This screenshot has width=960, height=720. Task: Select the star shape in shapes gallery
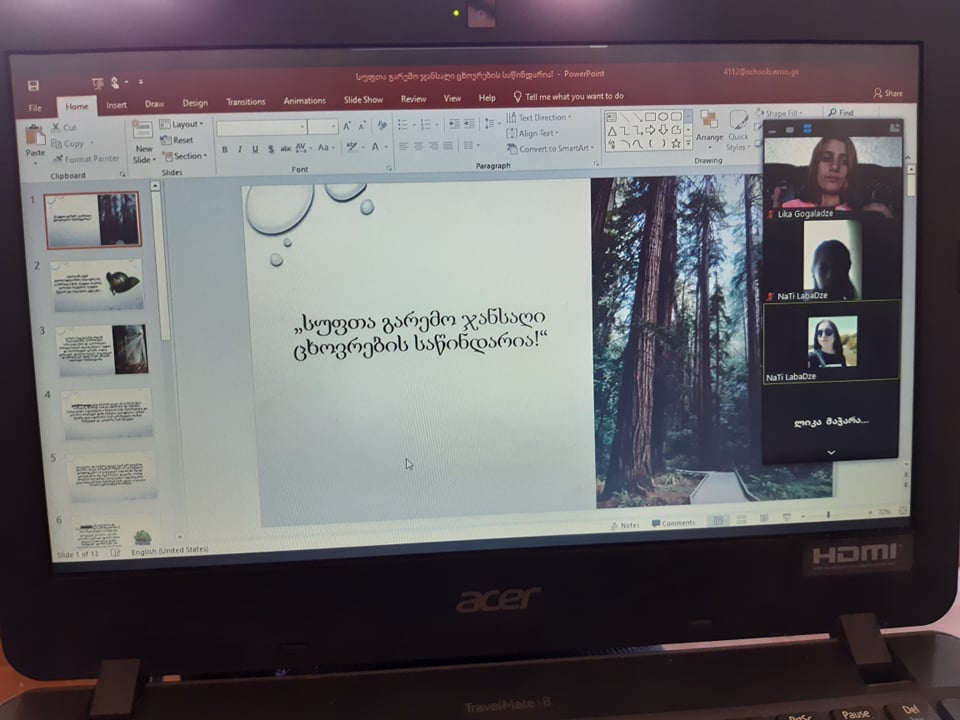click(676, 143)
